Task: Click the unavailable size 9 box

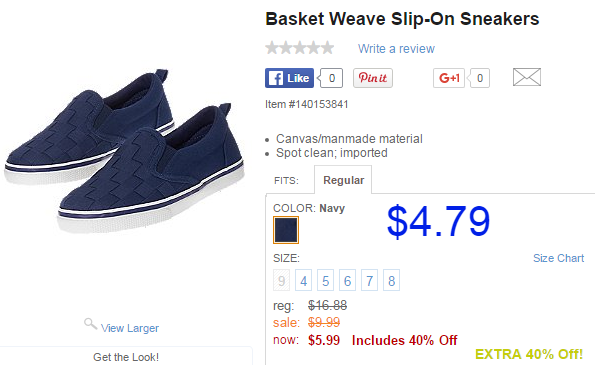Action: point(281,280)
